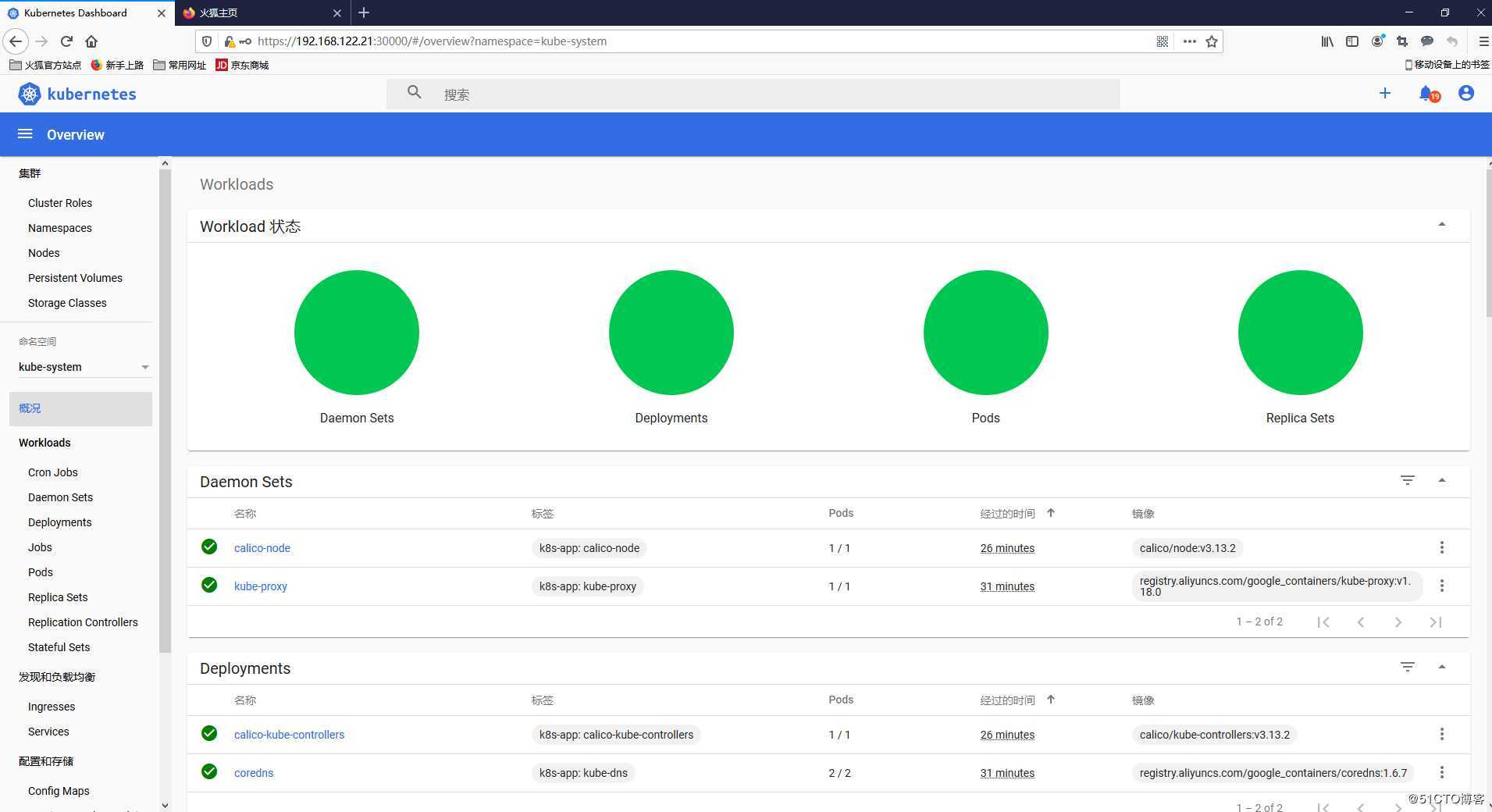1492x812 pixels.
Task: Click the screenshot crop icon in toolbar
Action: (1402, 41)
